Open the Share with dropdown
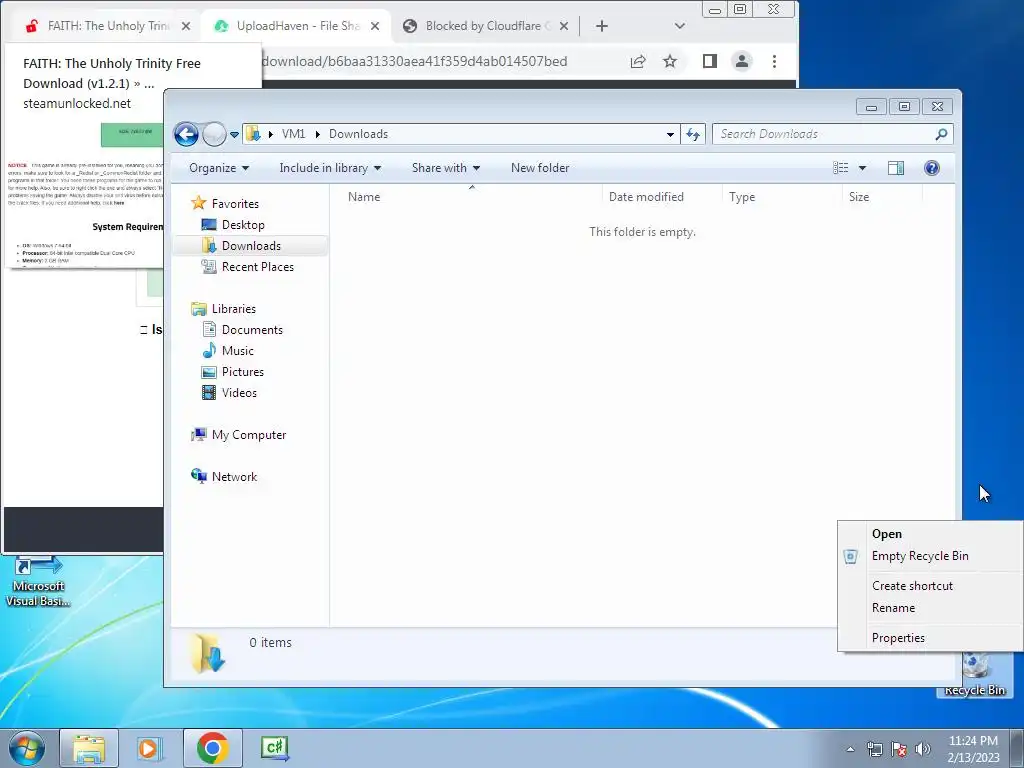 pyautogui.click(x=446, y=168)
